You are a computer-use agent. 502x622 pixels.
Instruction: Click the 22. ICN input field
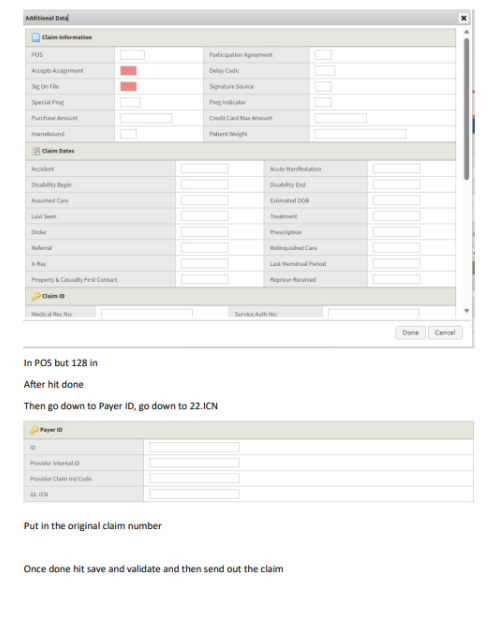tap(194, 494)
